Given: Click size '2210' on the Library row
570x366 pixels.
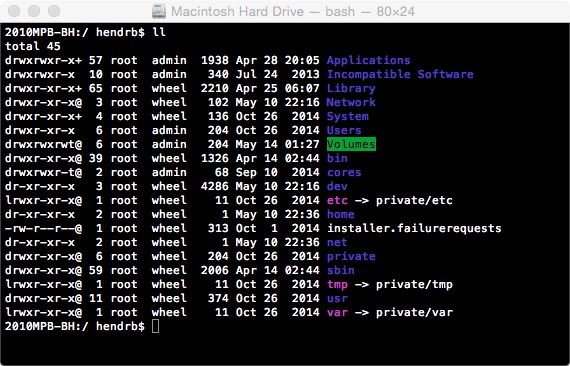Looking at the screenshot, I should 215,88.
